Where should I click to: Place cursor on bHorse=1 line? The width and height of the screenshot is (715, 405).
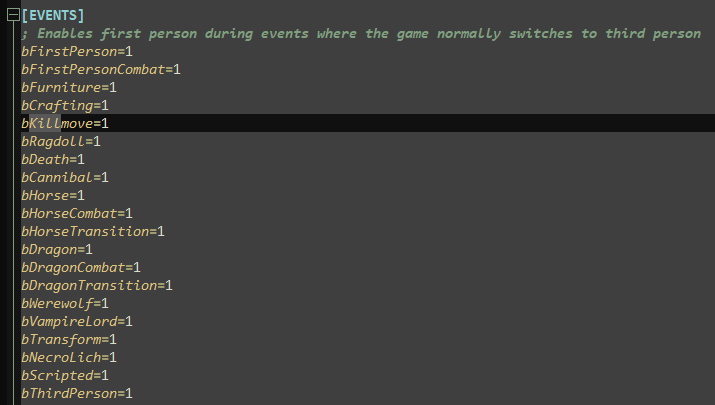click(x=53, y=196)
